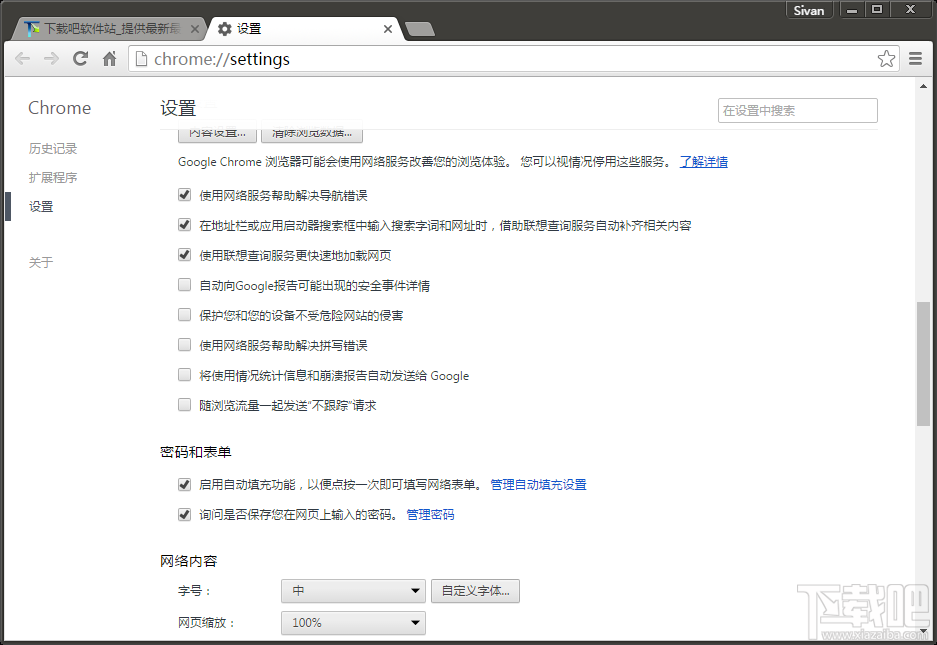
Task: Click the page reload icon
Action: [80, 59]
